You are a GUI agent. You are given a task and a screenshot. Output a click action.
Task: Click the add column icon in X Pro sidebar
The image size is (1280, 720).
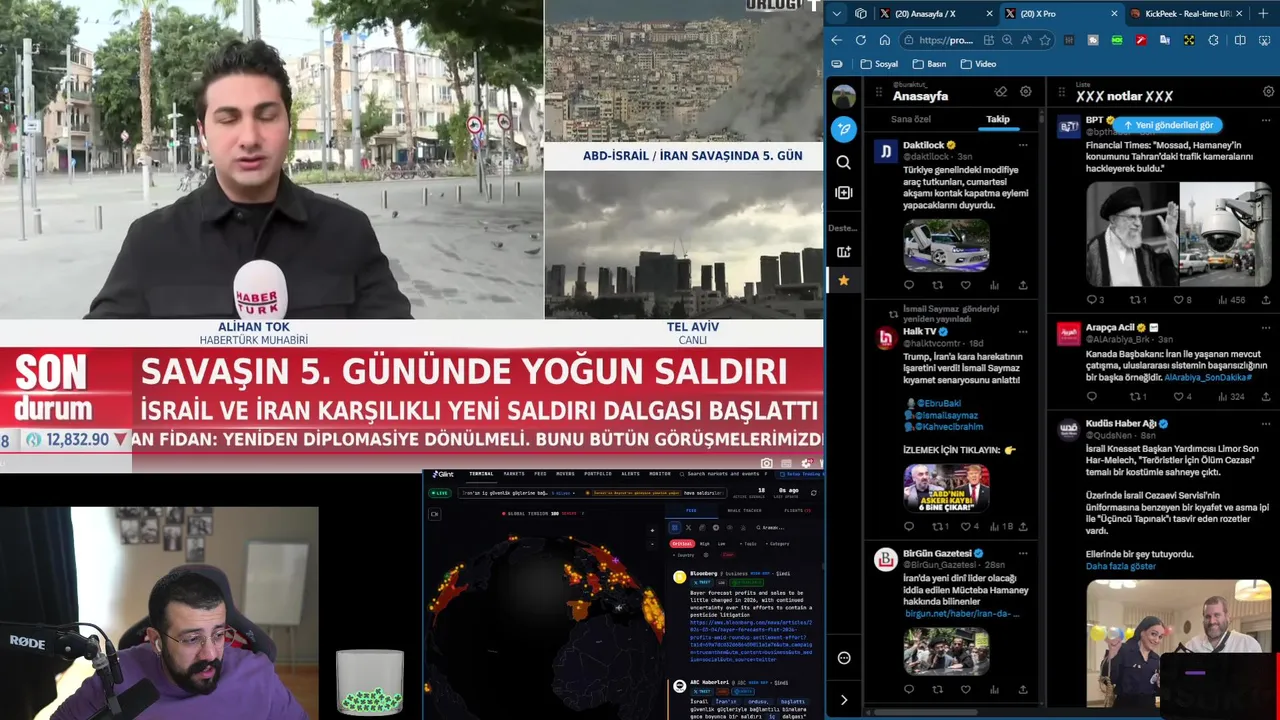pos(844,192)
